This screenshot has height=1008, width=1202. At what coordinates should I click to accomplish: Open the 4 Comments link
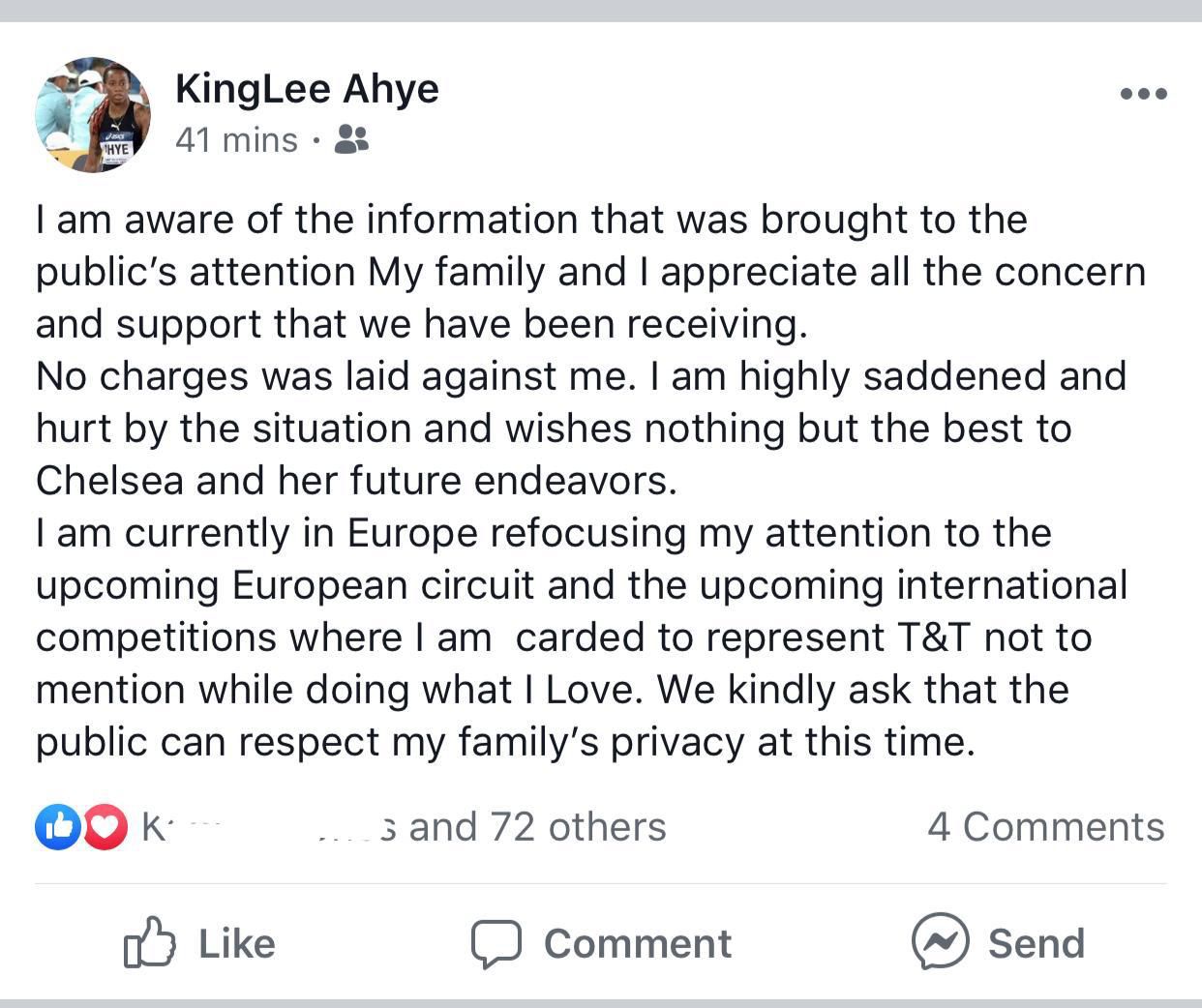click(1045, 827)
